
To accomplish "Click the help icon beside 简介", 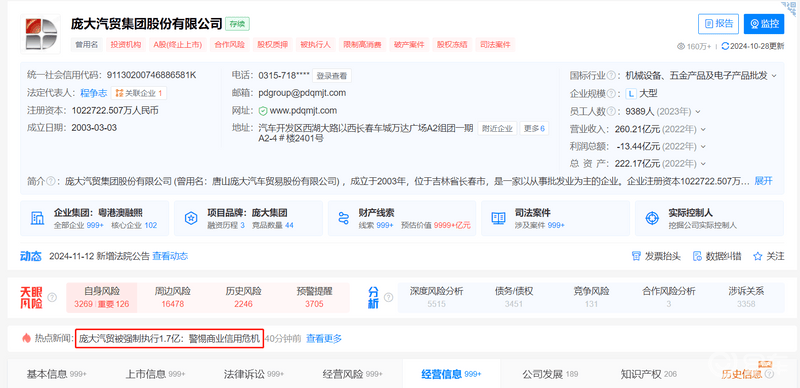I will 50,181.
